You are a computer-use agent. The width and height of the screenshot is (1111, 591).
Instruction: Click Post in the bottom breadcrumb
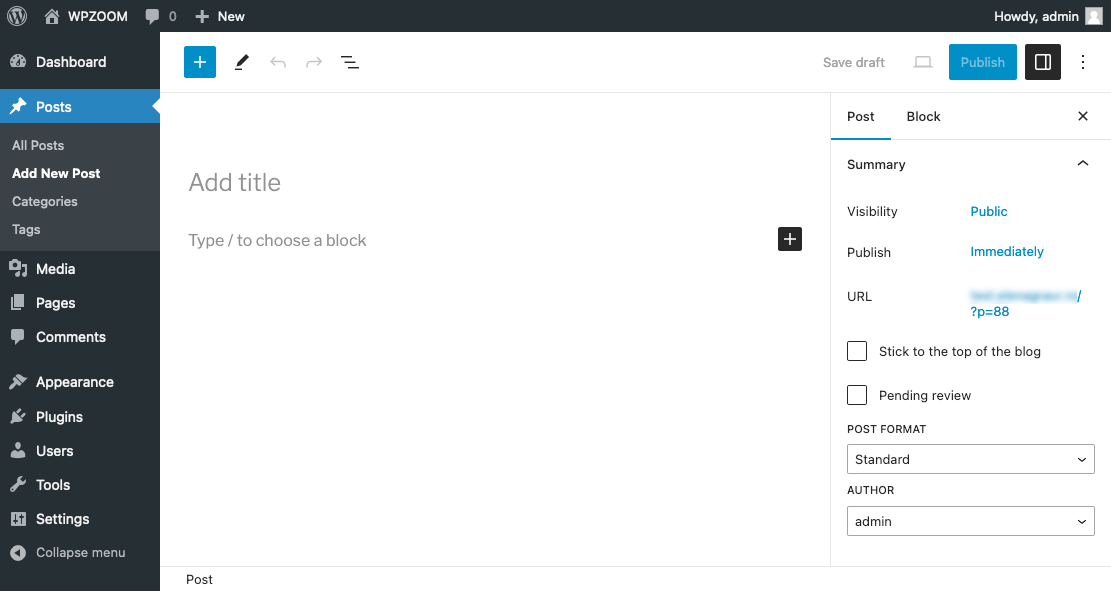pos(199,580)
